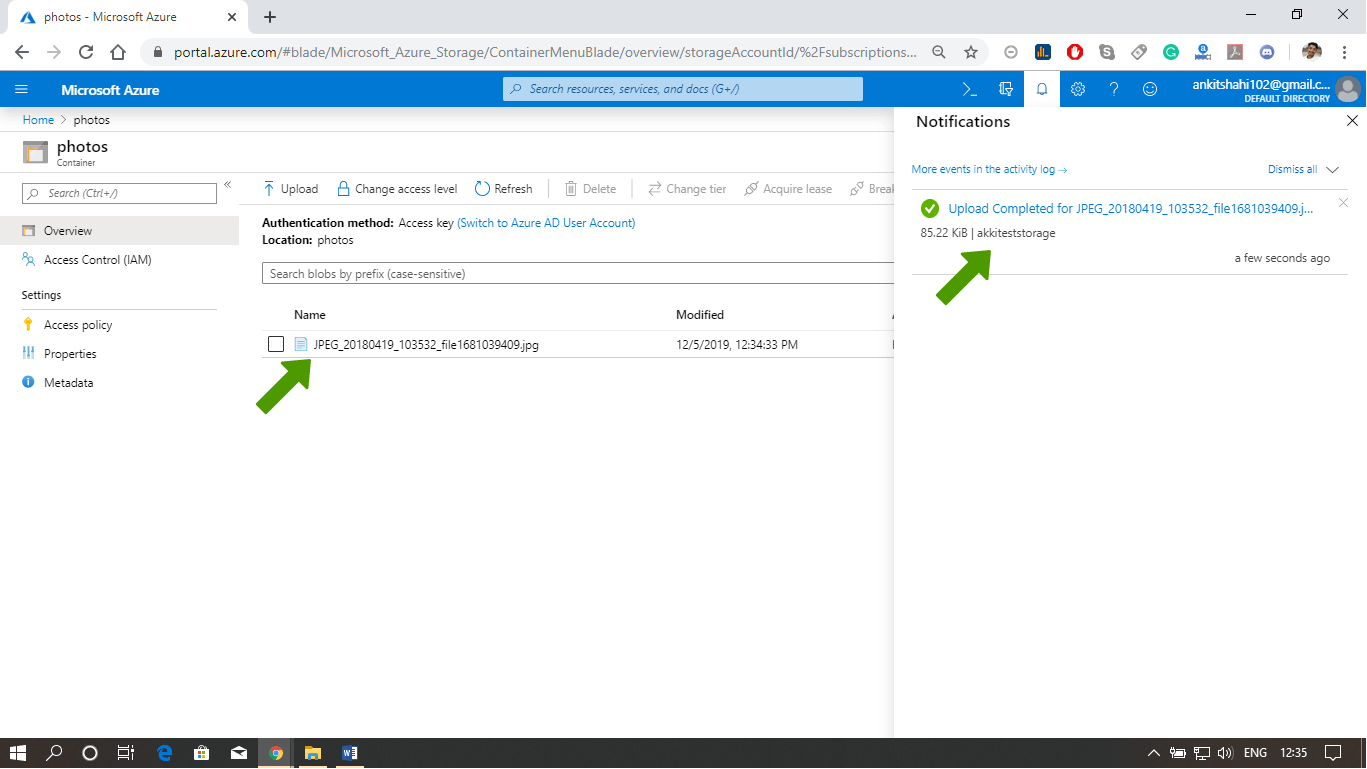
Task: Open the Cloud Shell icon
Action: [969, 89]
